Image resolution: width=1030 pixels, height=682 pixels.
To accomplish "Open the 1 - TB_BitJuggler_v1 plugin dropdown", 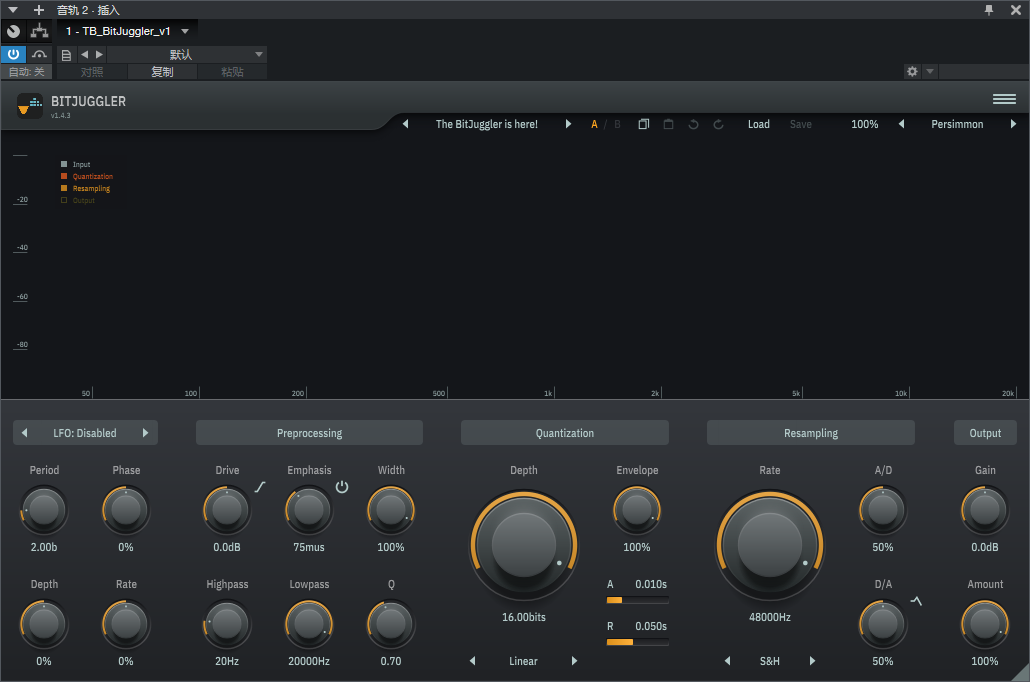I will (127, 31).
